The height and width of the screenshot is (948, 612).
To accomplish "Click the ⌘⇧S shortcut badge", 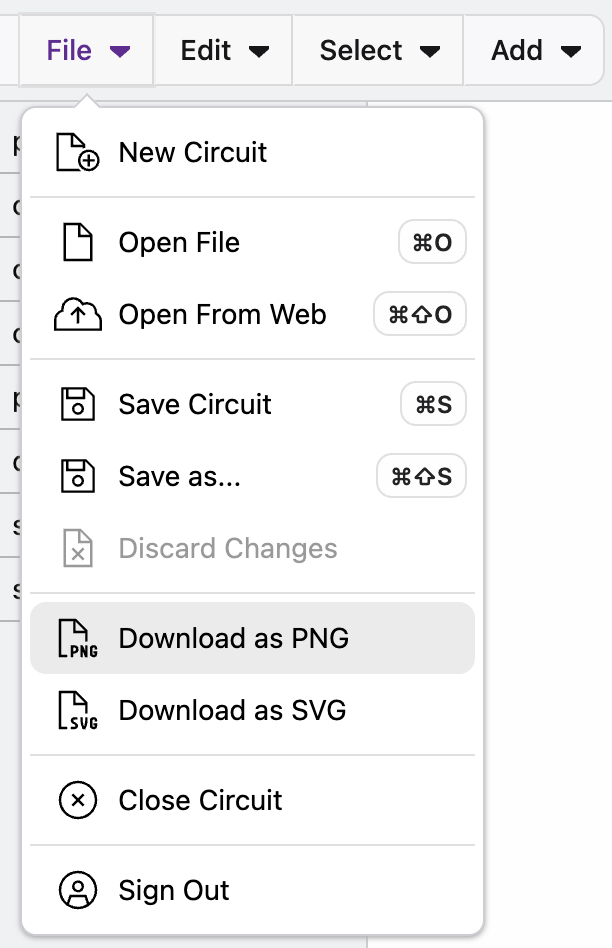I will [x=419, y=476].
